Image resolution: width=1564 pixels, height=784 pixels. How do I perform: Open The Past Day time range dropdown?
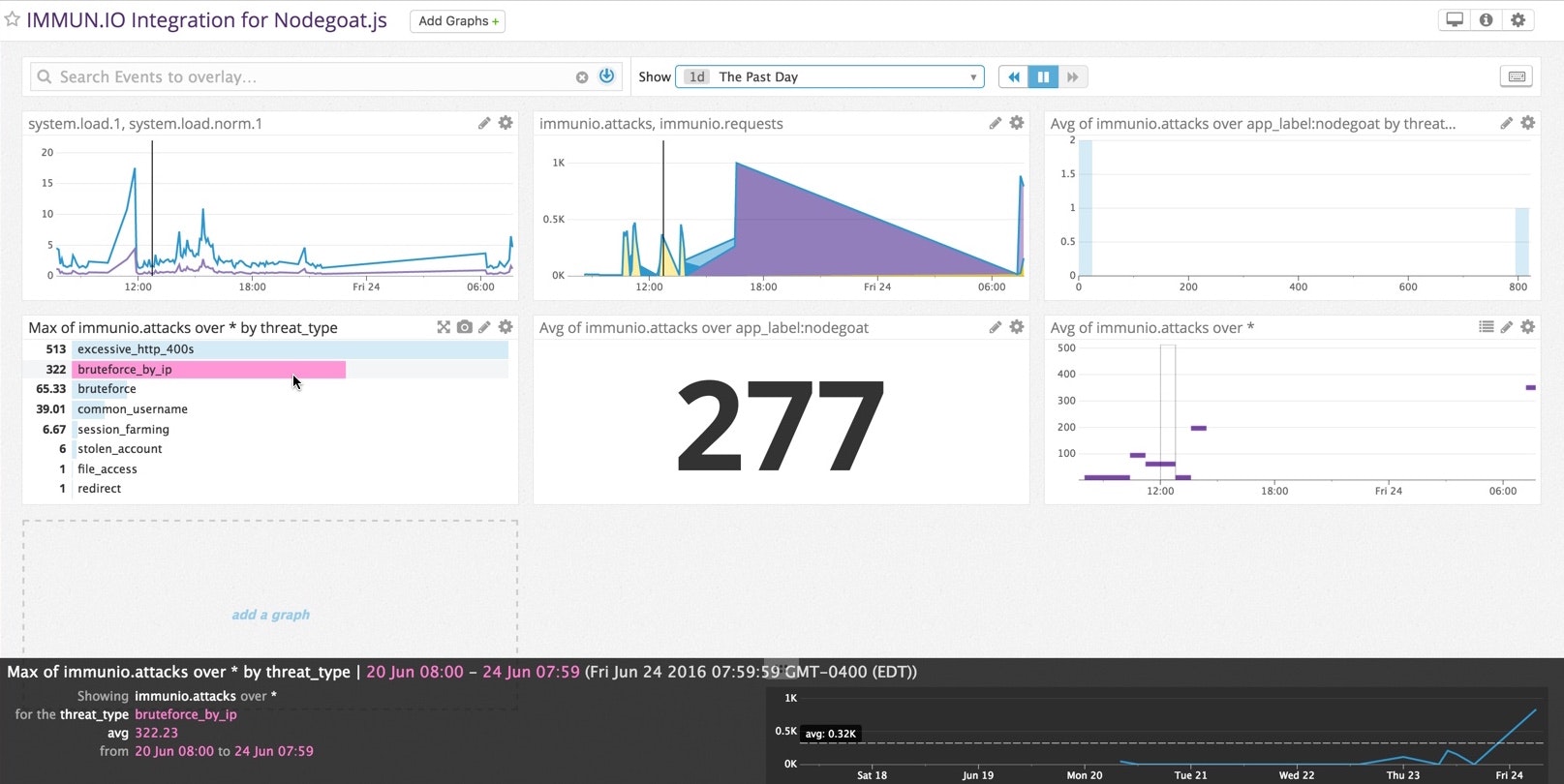point(829,76)
